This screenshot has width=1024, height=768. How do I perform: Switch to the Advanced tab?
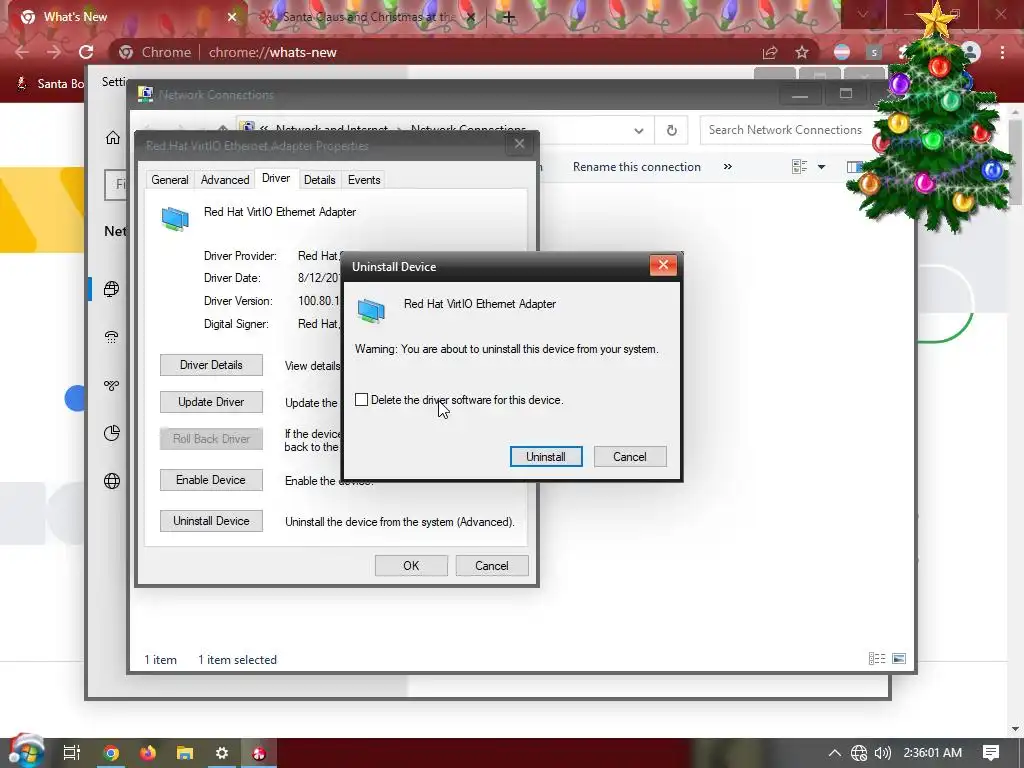click(x=225, y=180)
